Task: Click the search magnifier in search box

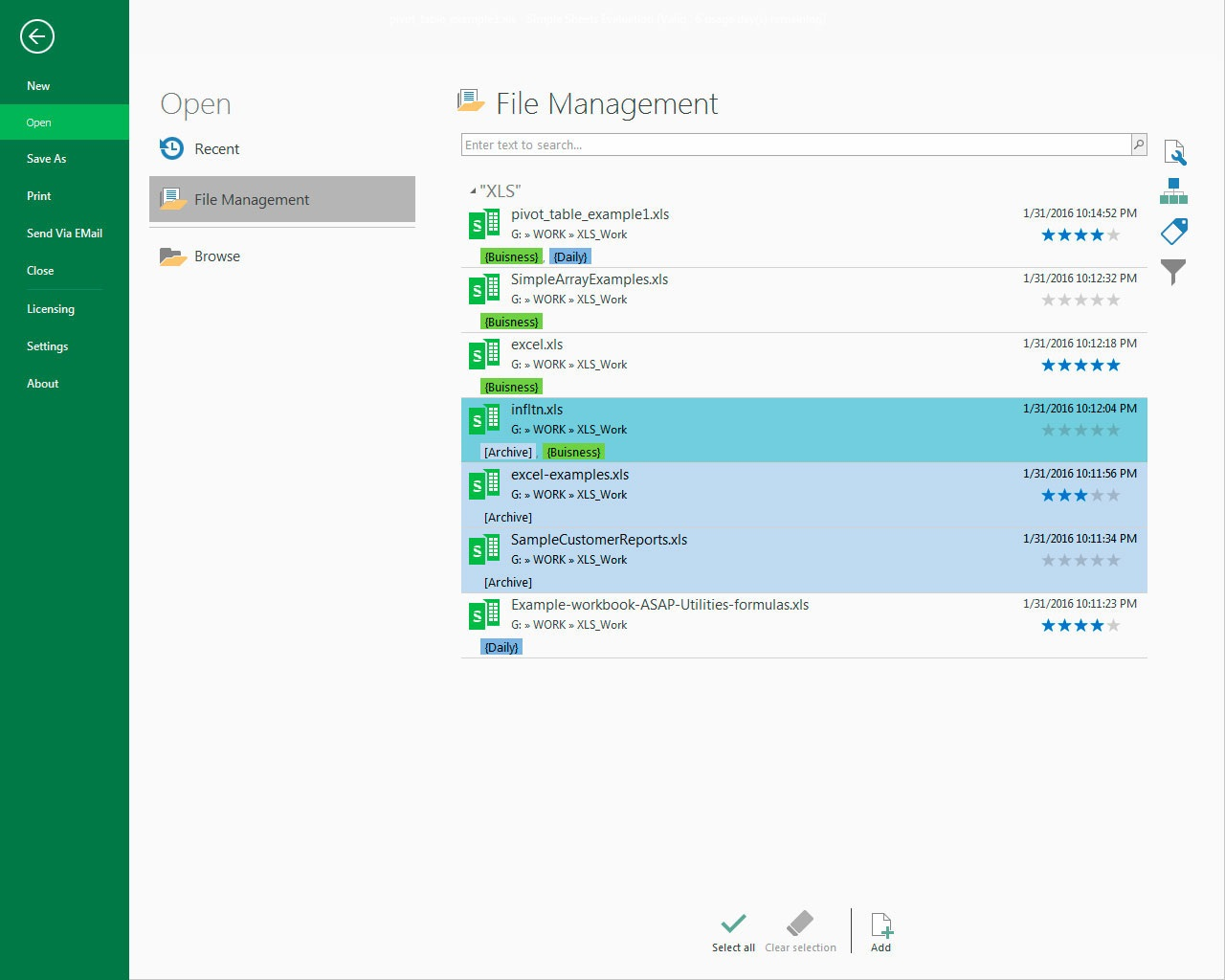Action: point(1138,145)
